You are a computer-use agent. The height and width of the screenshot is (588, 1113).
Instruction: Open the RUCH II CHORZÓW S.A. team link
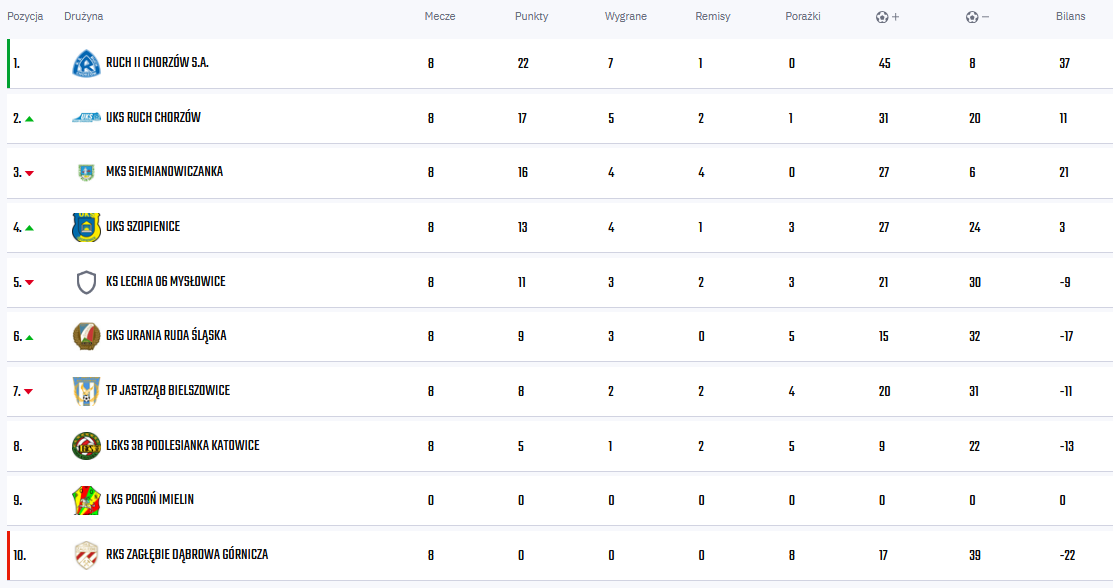click(x=157, y=63)
